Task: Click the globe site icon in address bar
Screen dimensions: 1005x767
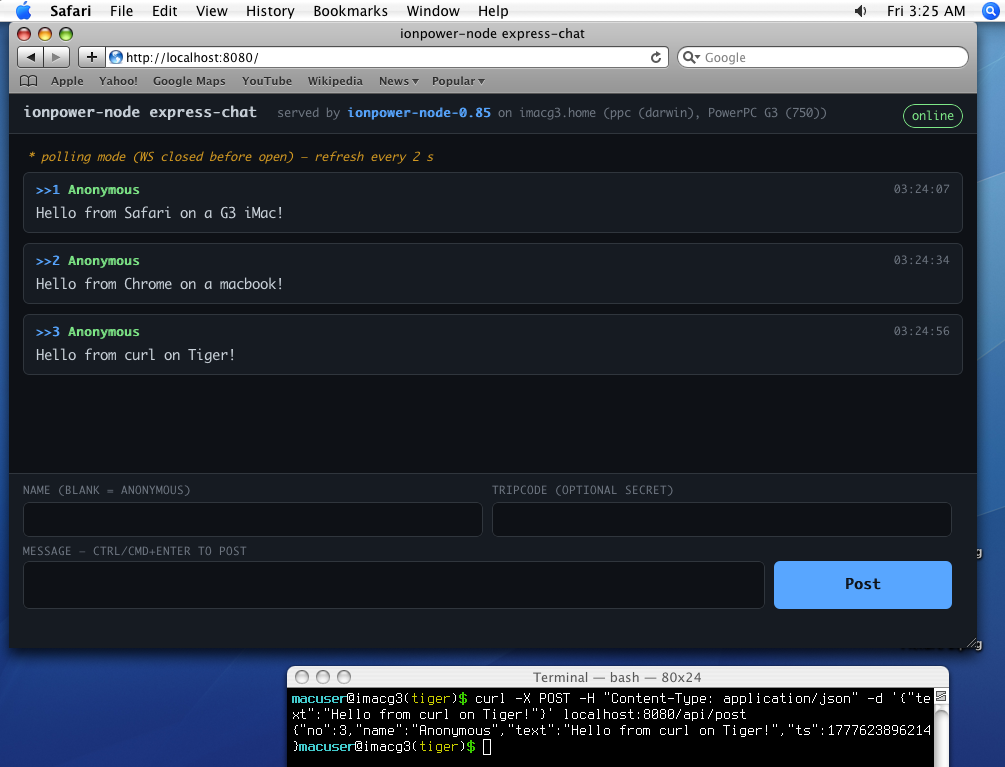Action: pyautogui.click(x=116, y=57)
